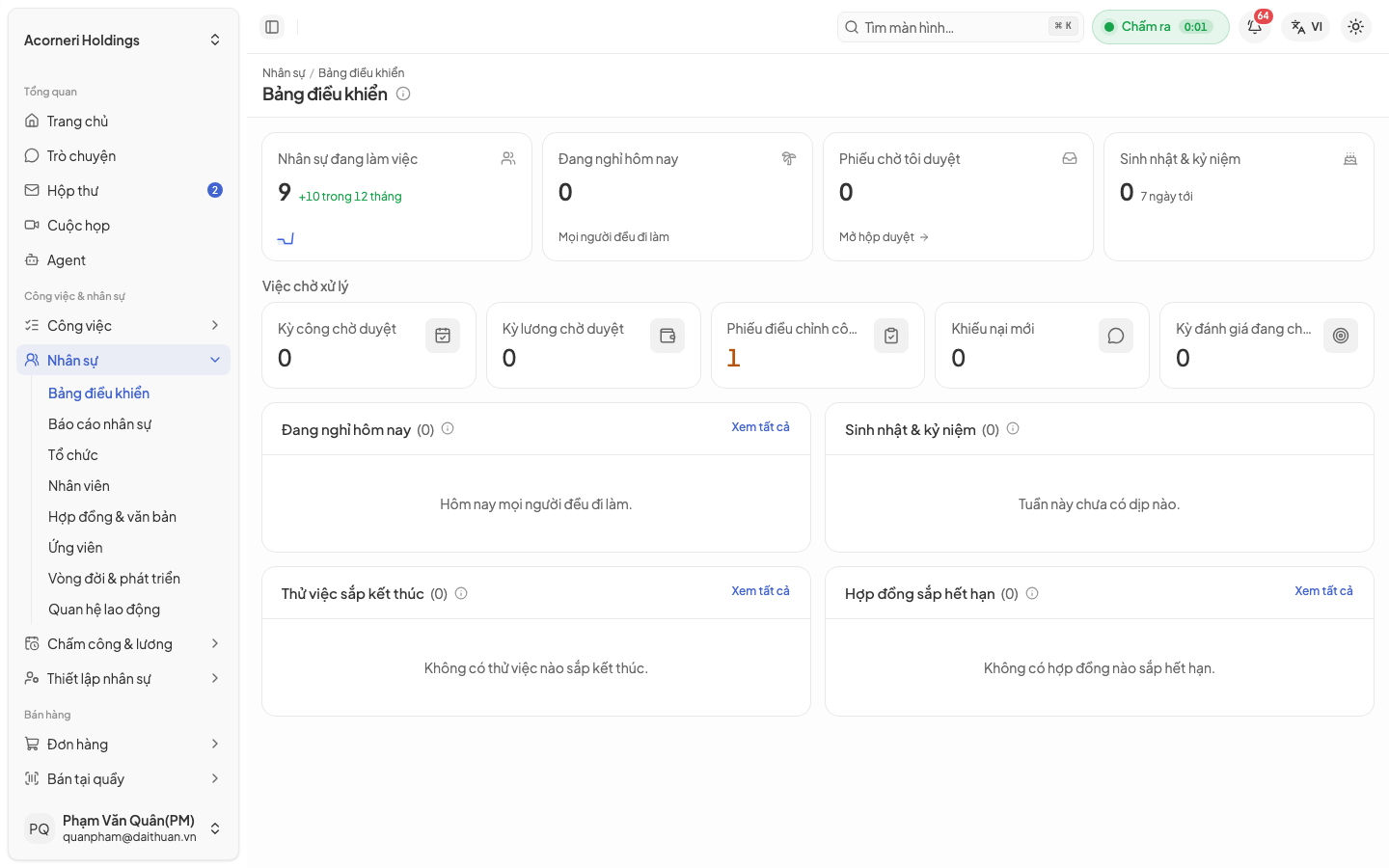
Task: Open Cuộc họp in the sidebar
Action: 123,225
